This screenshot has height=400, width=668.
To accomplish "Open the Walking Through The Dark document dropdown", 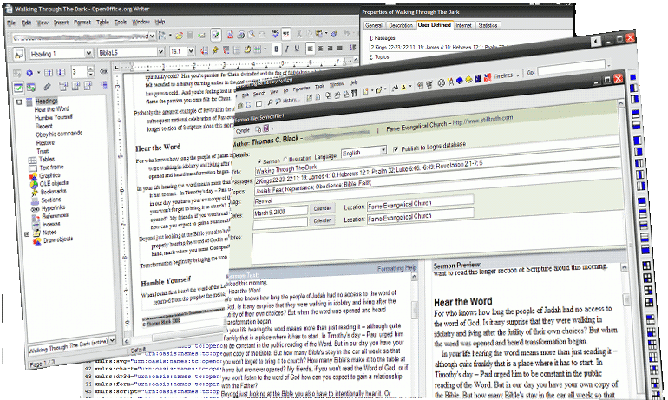I will 112,340.
